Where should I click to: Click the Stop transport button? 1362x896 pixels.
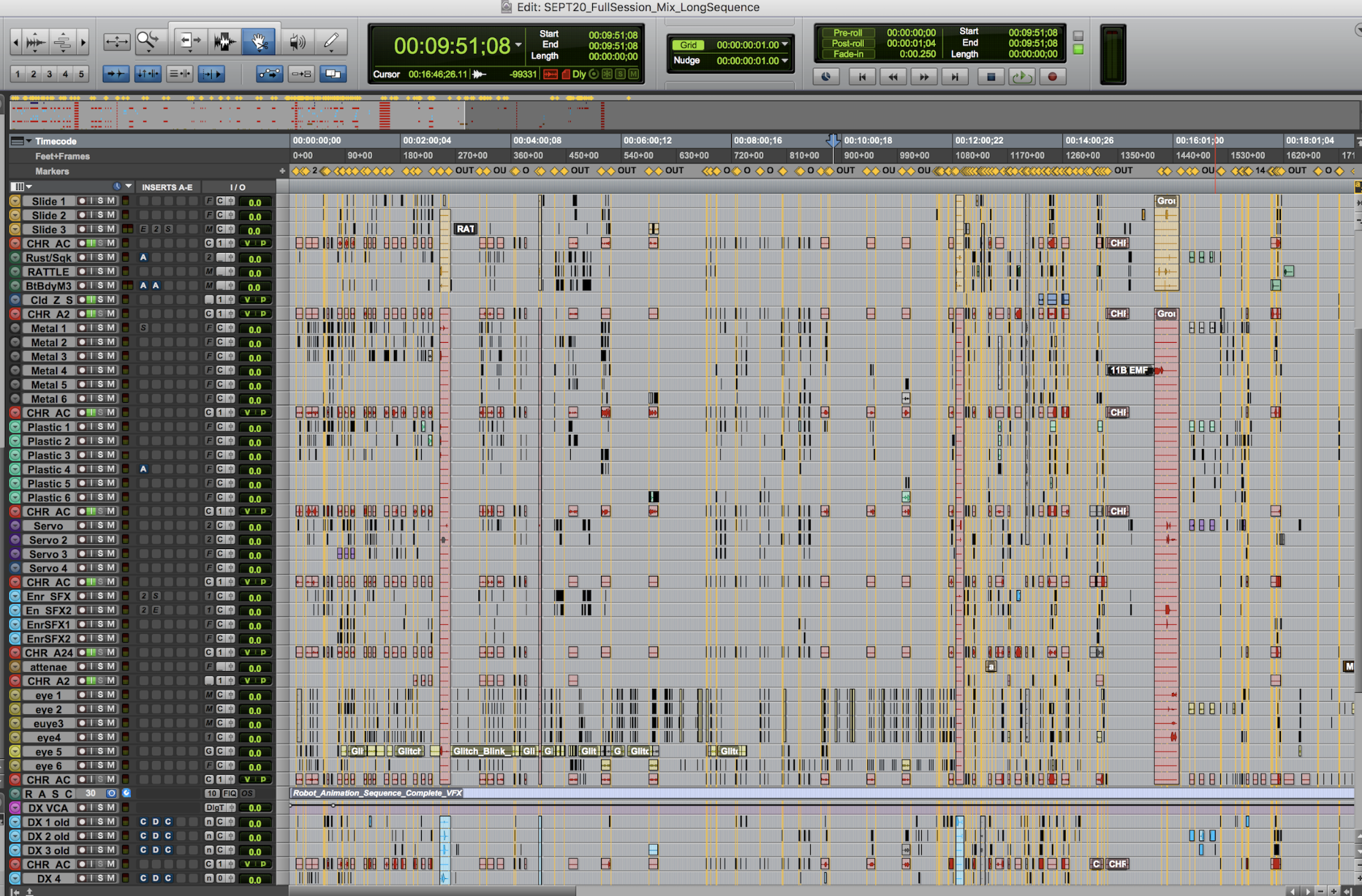pos(991,77)
